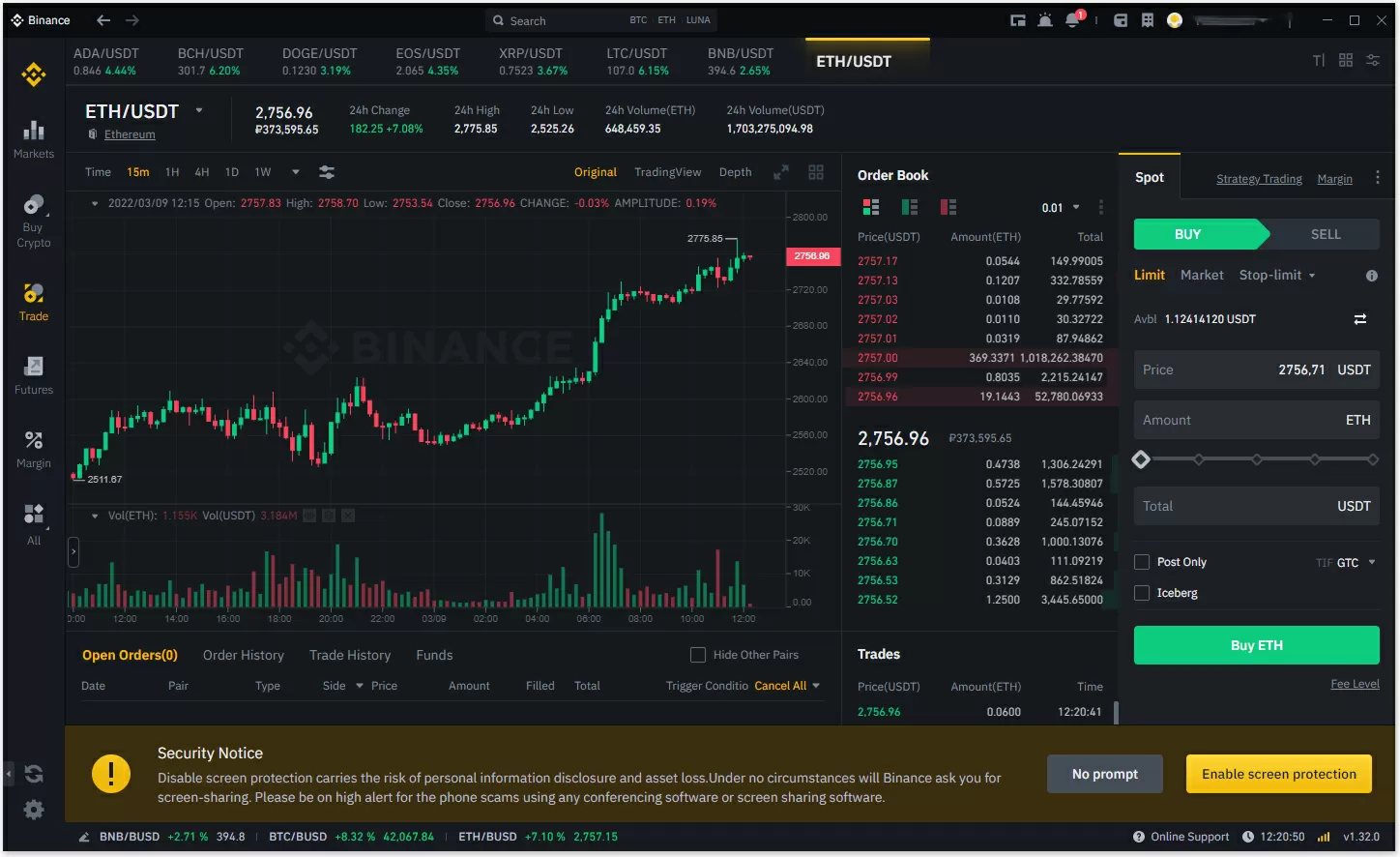Expand the chart to fullscreen

click(781, 172)
